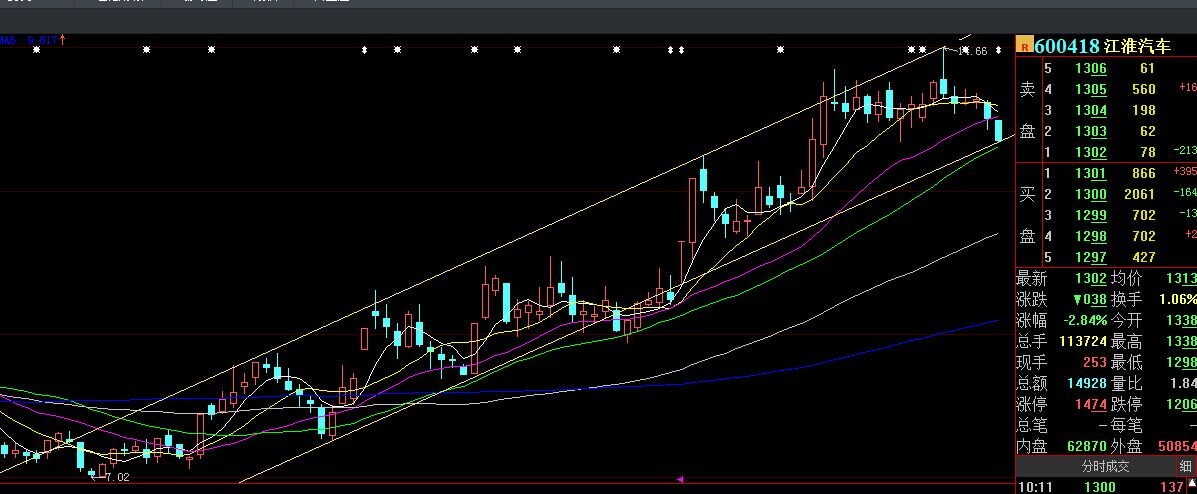Open the 细 detail button

coord(1185,466)
